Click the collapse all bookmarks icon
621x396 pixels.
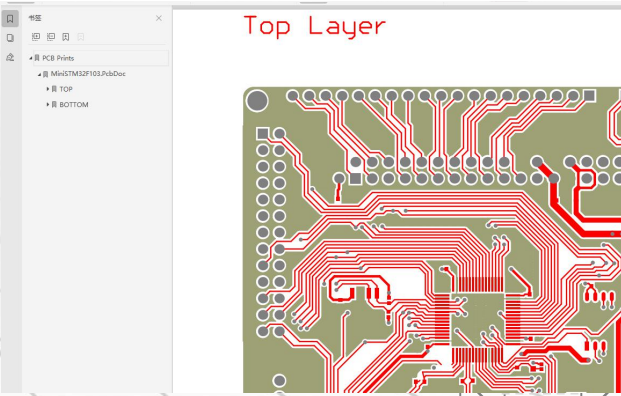(51, 37)
